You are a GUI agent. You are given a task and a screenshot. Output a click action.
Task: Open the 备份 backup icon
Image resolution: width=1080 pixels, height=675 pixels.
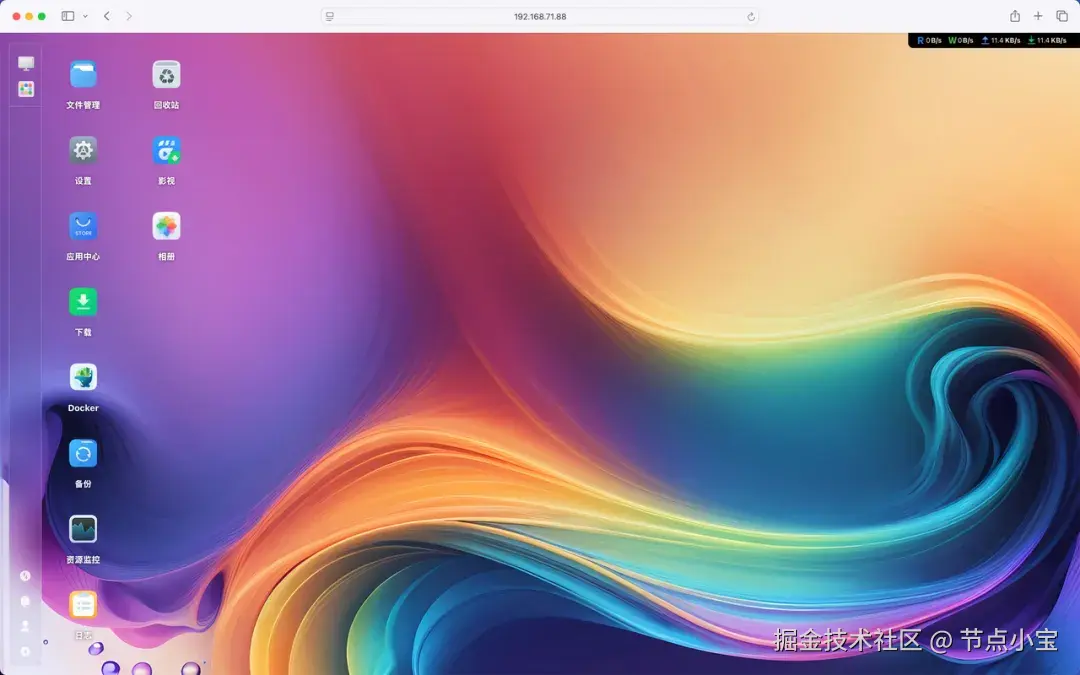point(83,453)
